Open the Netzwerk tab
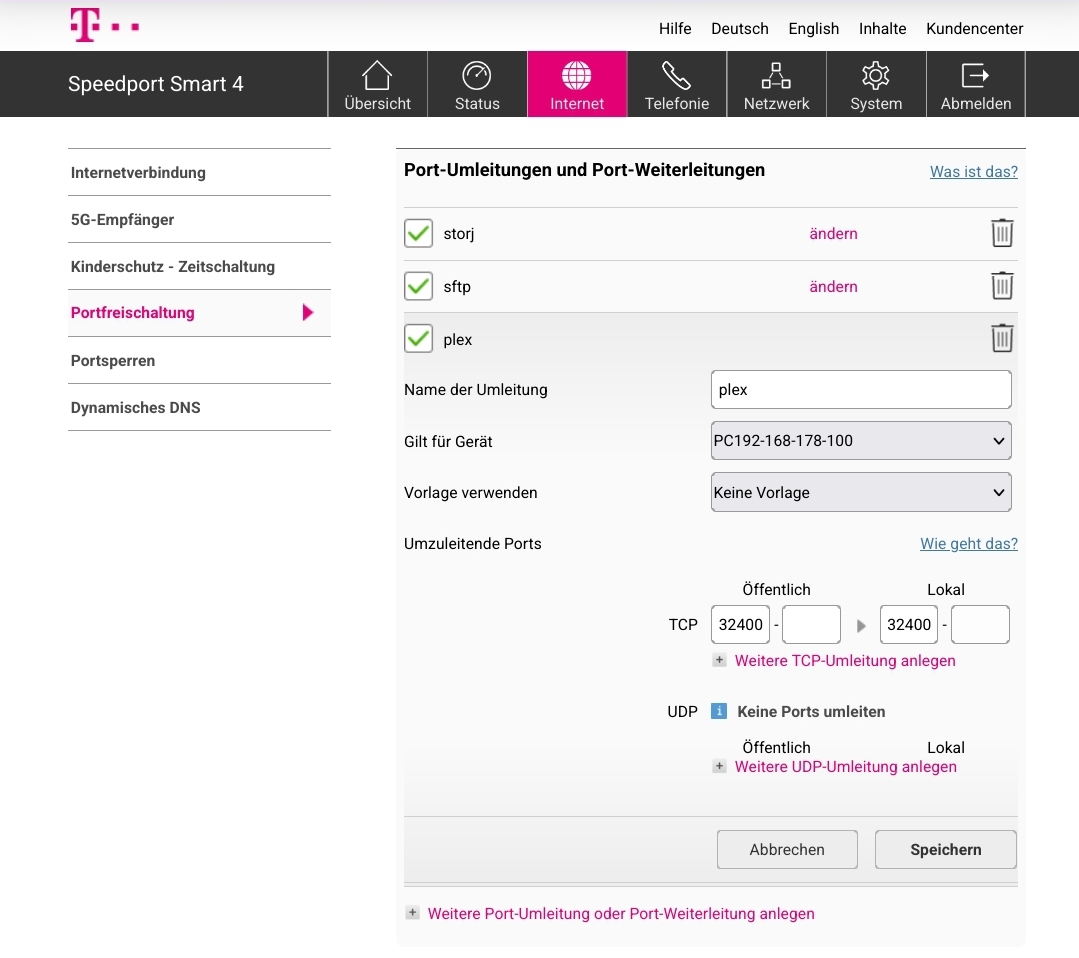Image resolution: width=1079 pixels, height=958 pixels. (x=776, y=84)
